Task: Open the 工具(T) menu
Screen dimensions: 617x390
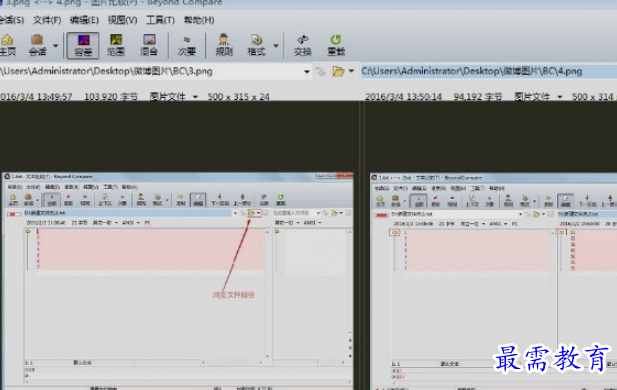Action: 160,20
